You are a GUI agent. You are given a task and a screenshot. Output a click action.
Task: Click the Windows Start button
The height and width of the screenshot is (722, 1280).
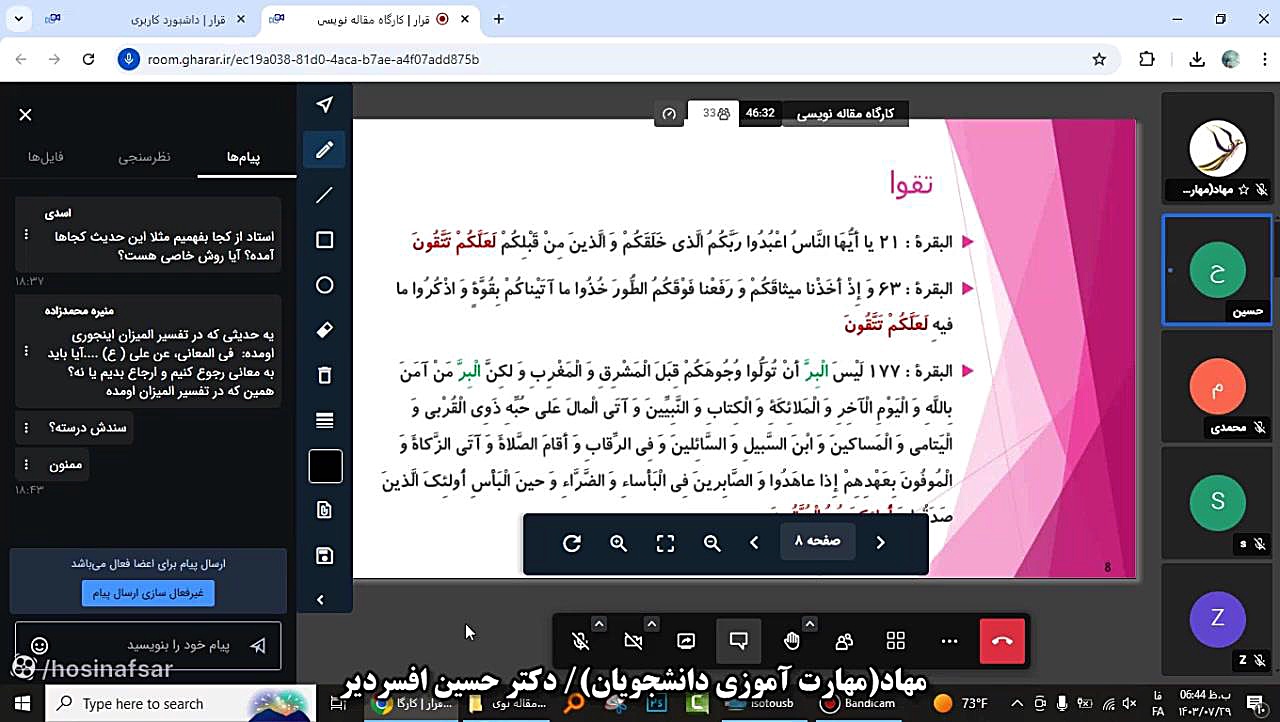coord(22,703)
